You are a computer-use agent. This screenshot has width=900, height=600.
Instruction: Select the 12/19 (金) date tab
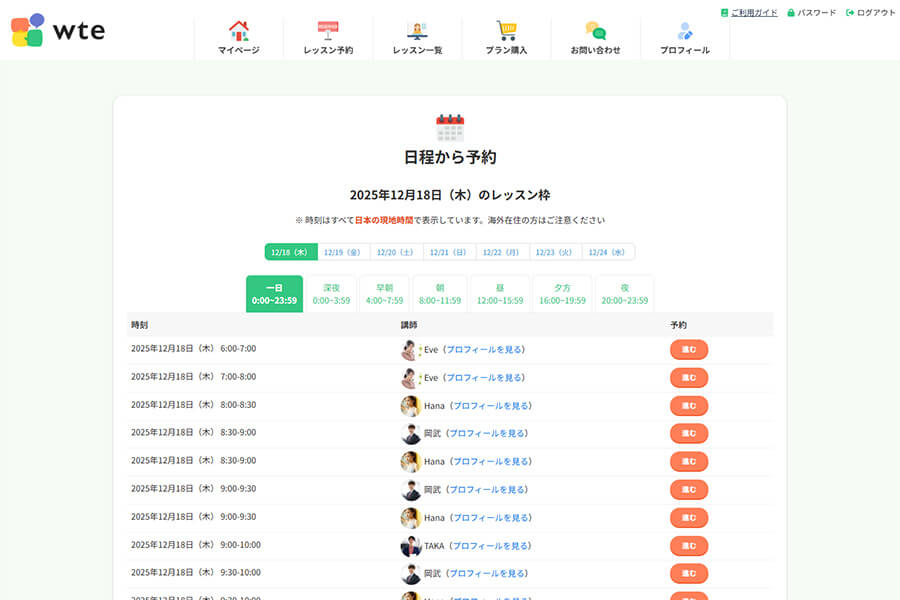pos(343,252)
